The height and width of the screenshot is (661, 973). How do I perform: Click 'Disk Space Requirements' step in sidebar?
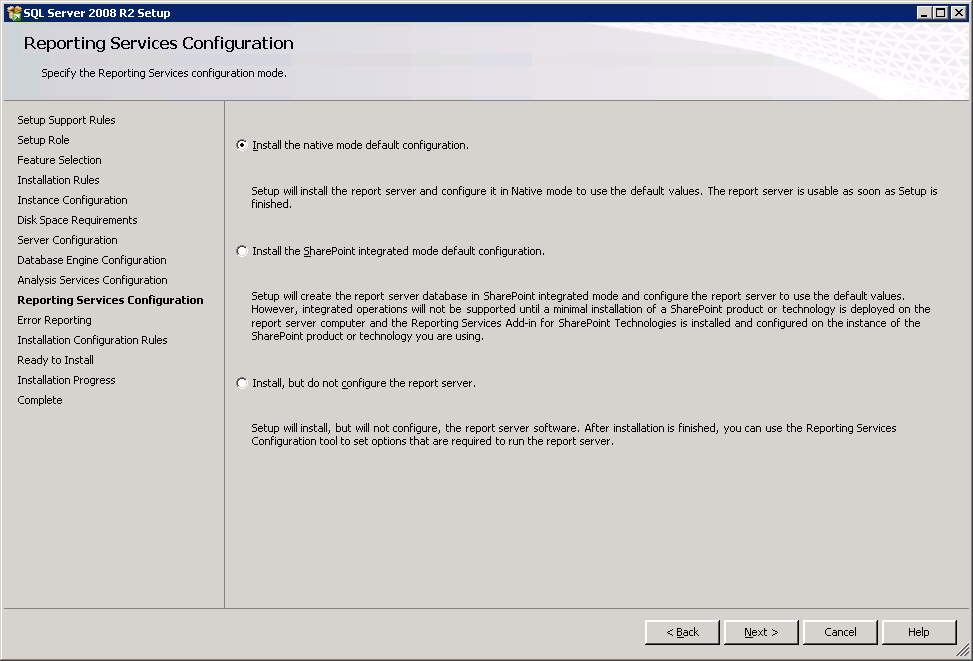pos(77,220)
